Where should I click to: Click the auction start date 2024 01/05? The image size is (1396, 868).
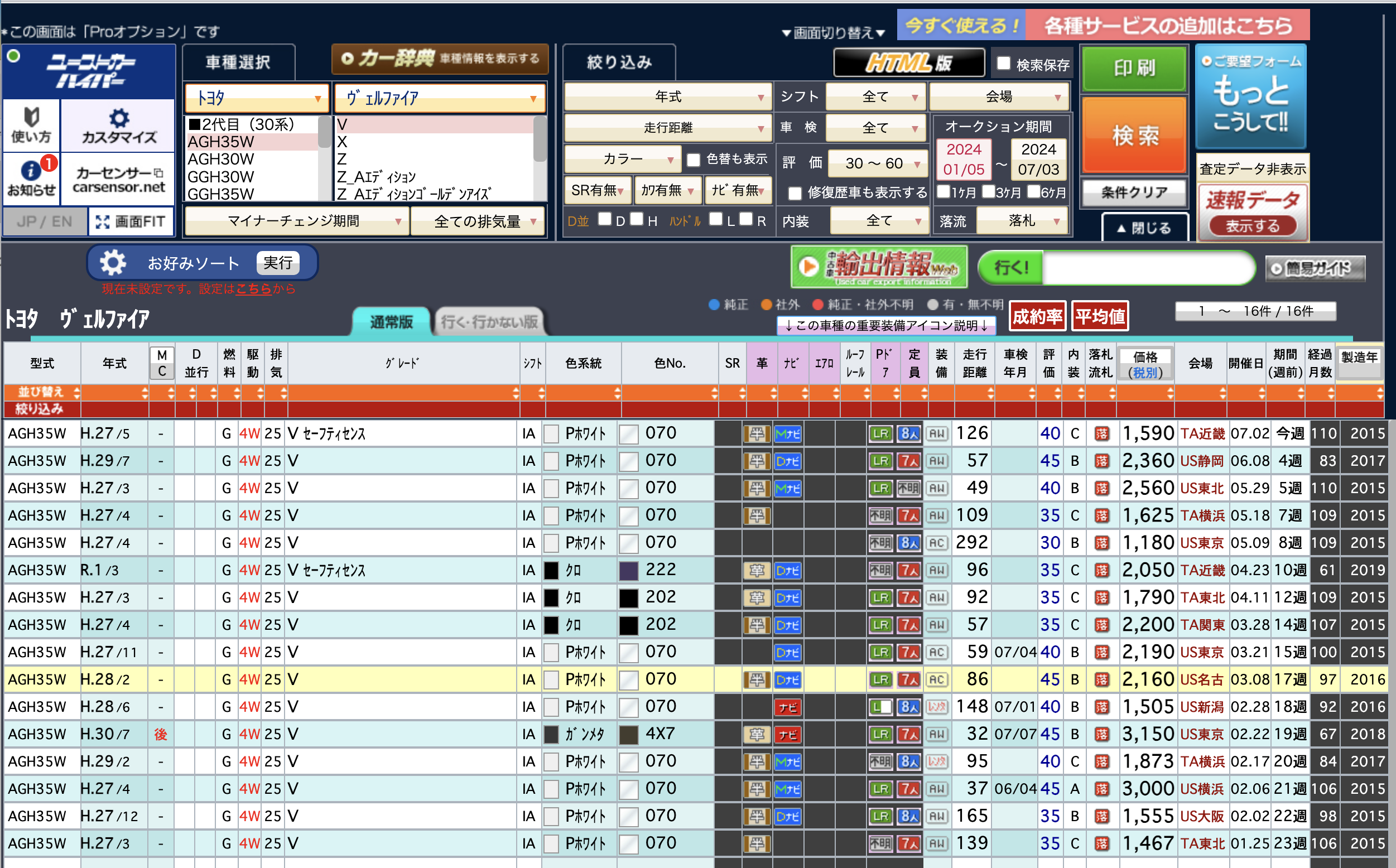[x=964, y=159]
